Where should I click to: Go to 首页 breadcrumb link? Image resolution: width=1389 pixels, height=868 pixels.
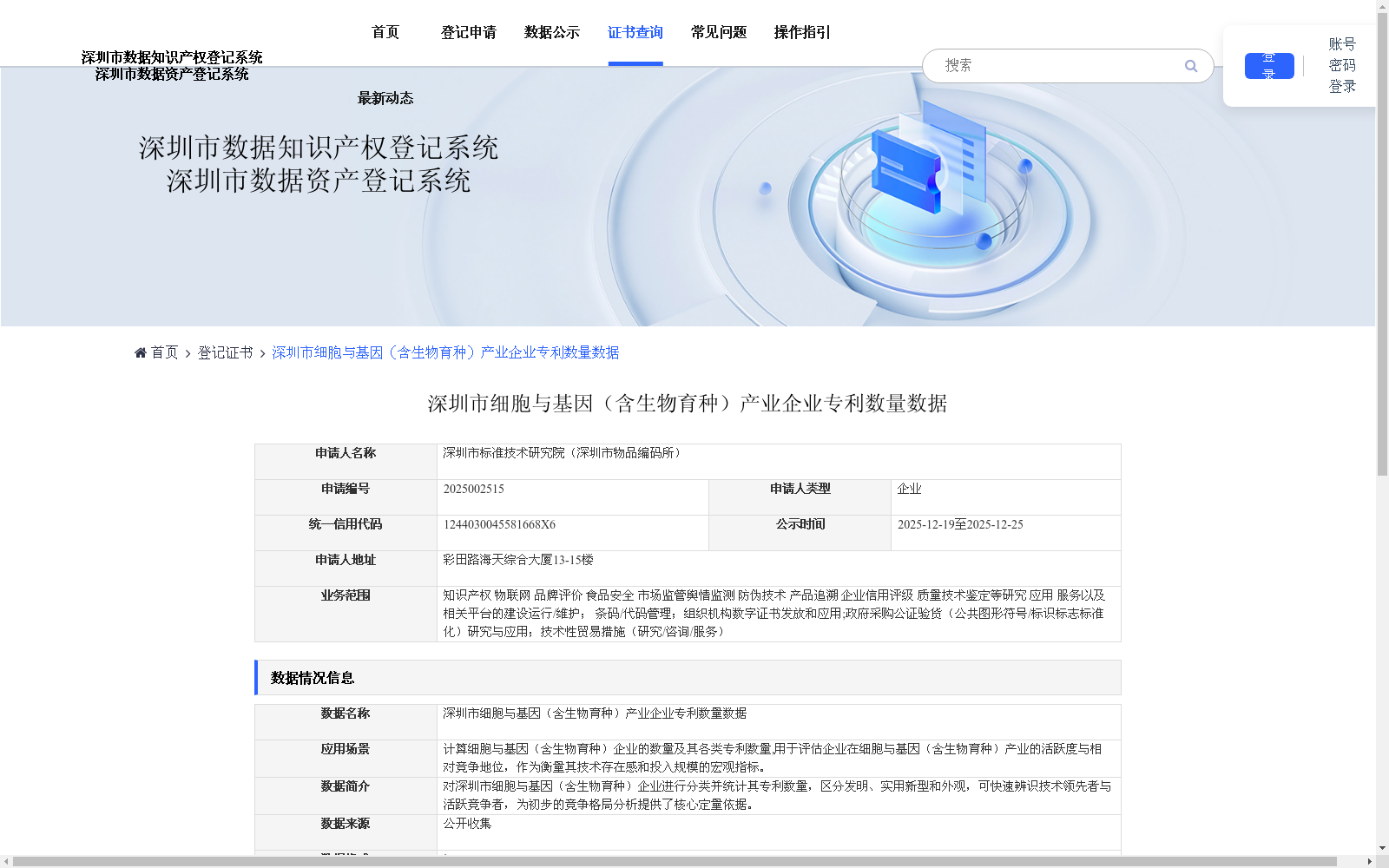(164, 352)
